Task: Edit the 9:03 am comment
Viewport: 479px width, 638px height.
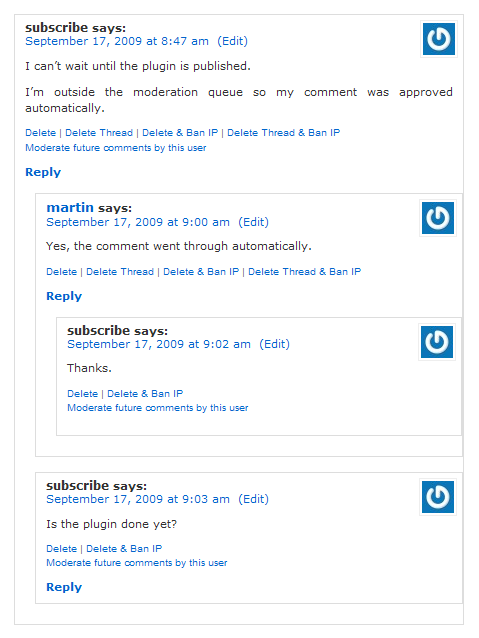Action: click(x=254, y=499)
